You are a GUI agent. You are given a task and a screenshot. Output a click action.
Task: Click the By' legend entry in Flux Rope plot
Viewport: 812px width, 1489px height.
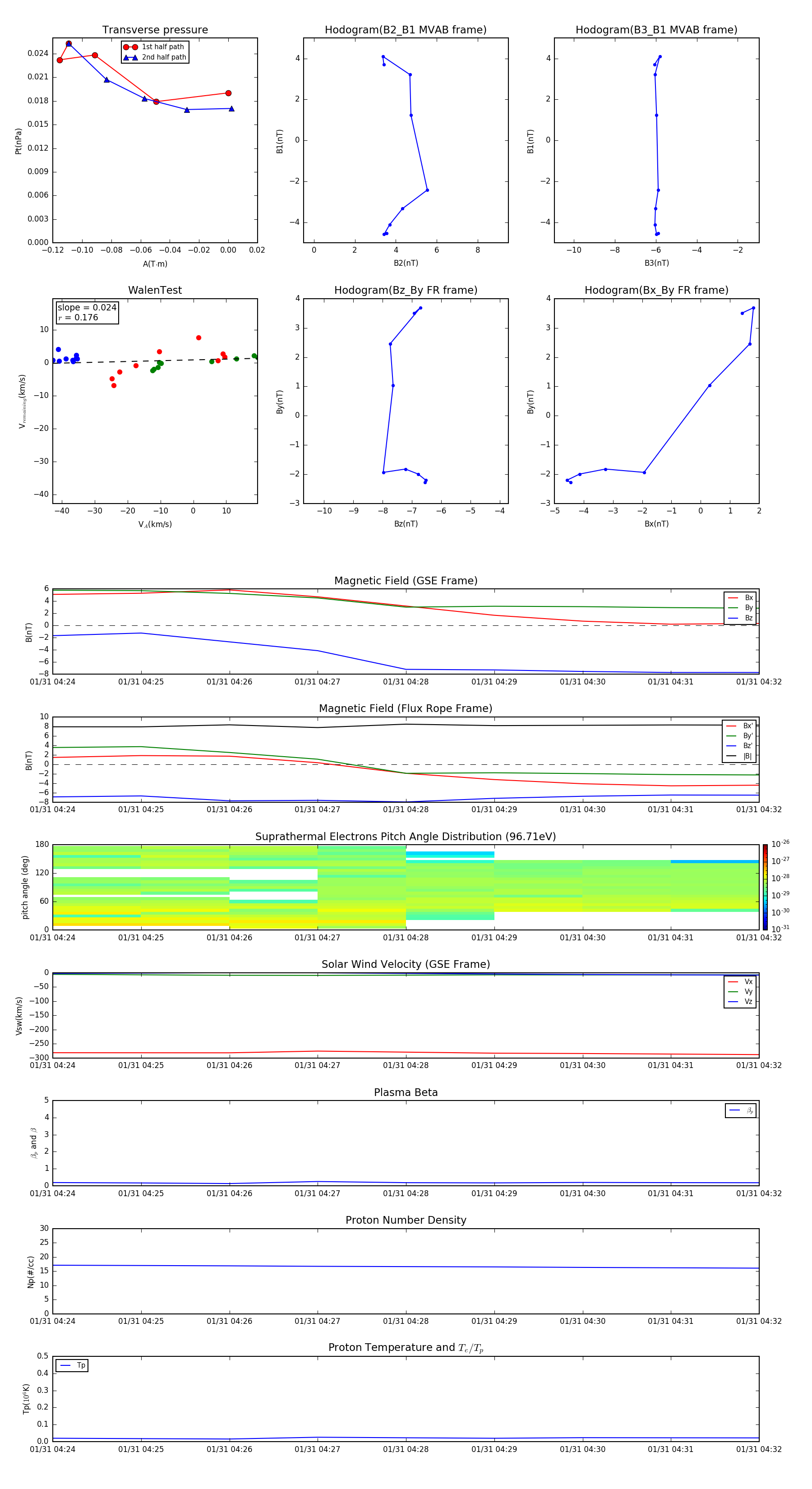click(740, 736)
